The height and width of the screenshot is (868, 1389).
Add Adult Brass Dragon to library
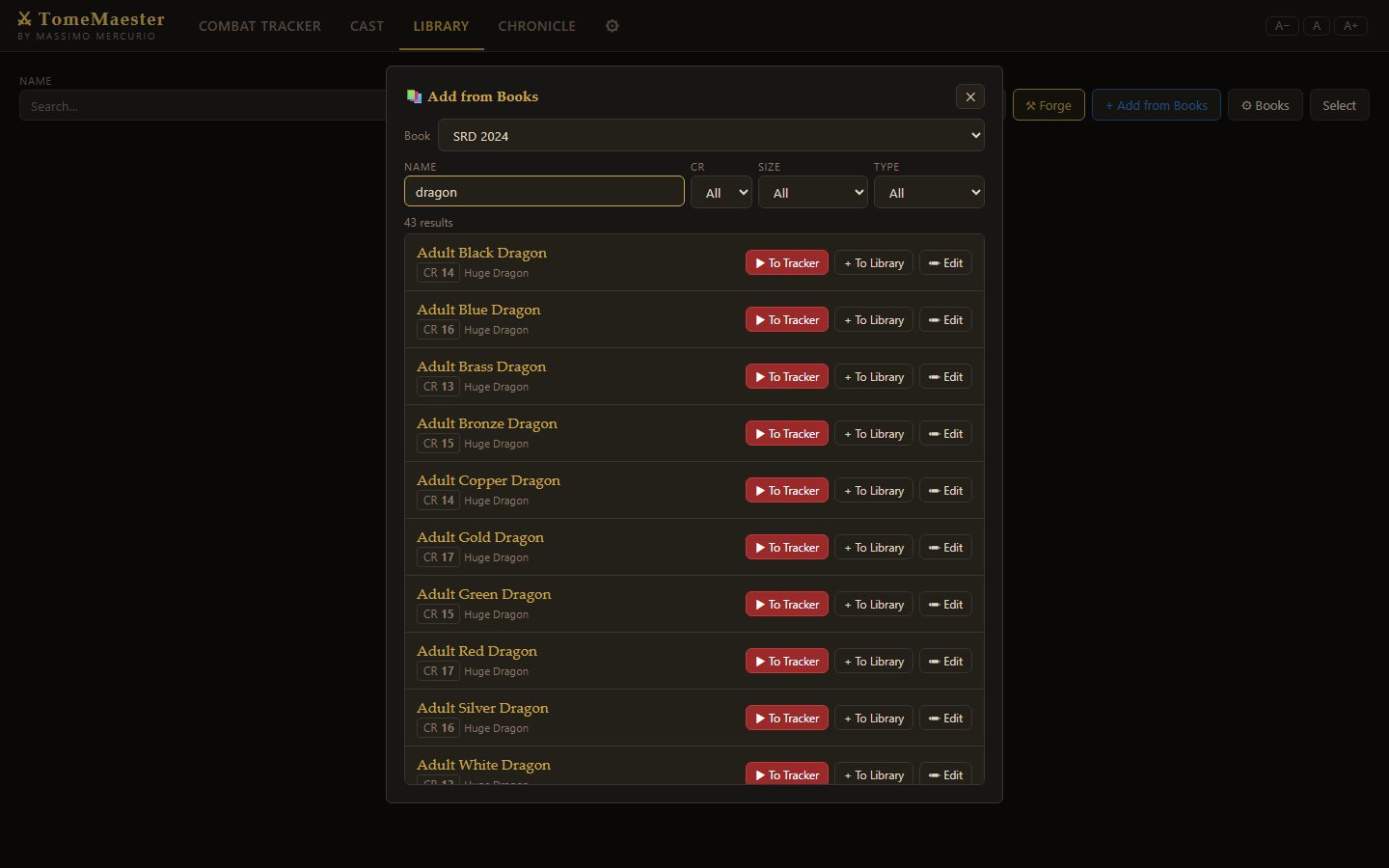874,376
